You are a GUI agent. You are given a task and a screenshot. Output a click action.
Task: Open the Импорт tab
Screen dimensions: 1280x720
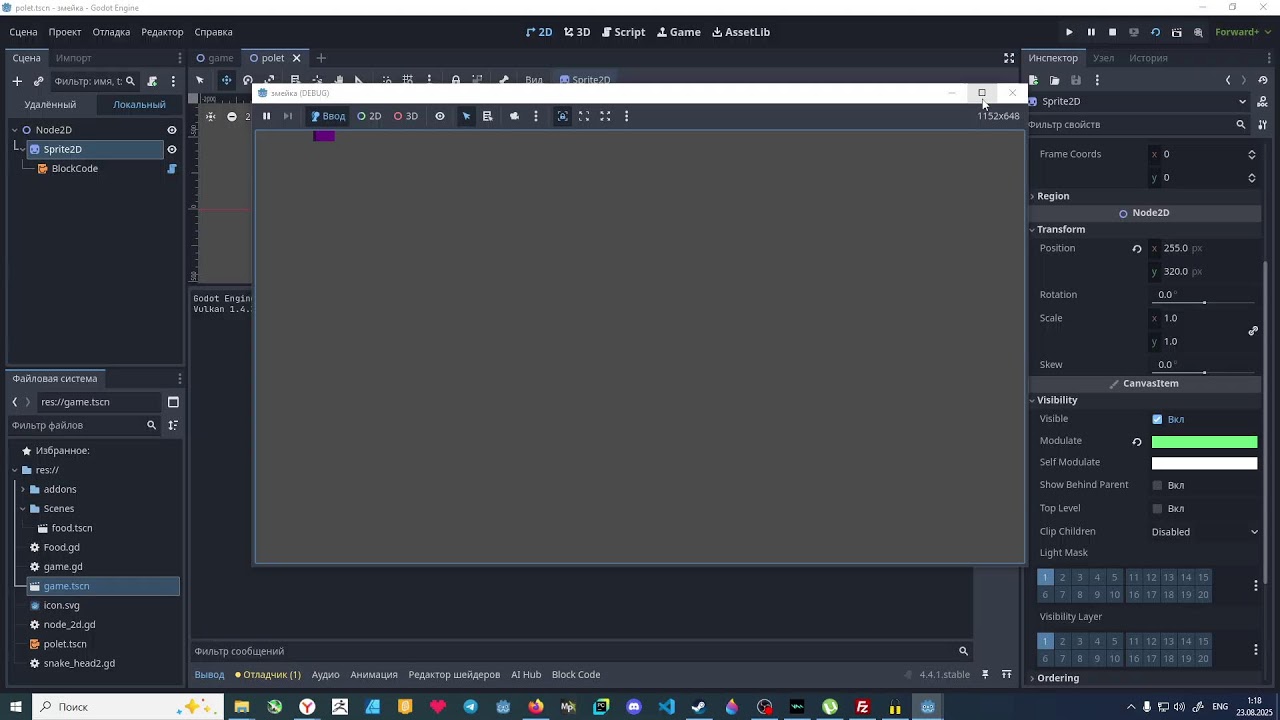pyautogui.click(x=74, y=58)
